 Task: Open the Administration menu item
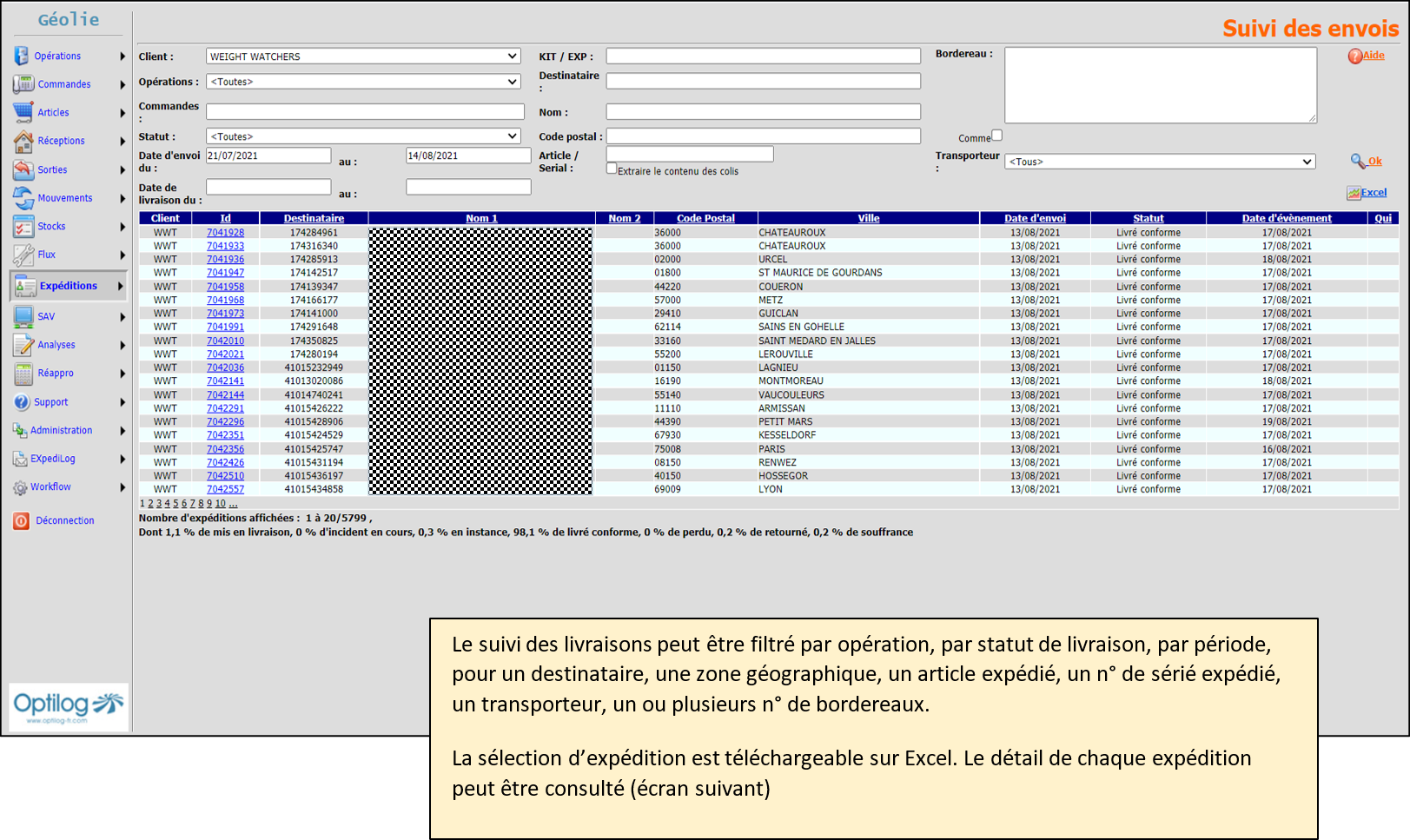click(61, 430)
